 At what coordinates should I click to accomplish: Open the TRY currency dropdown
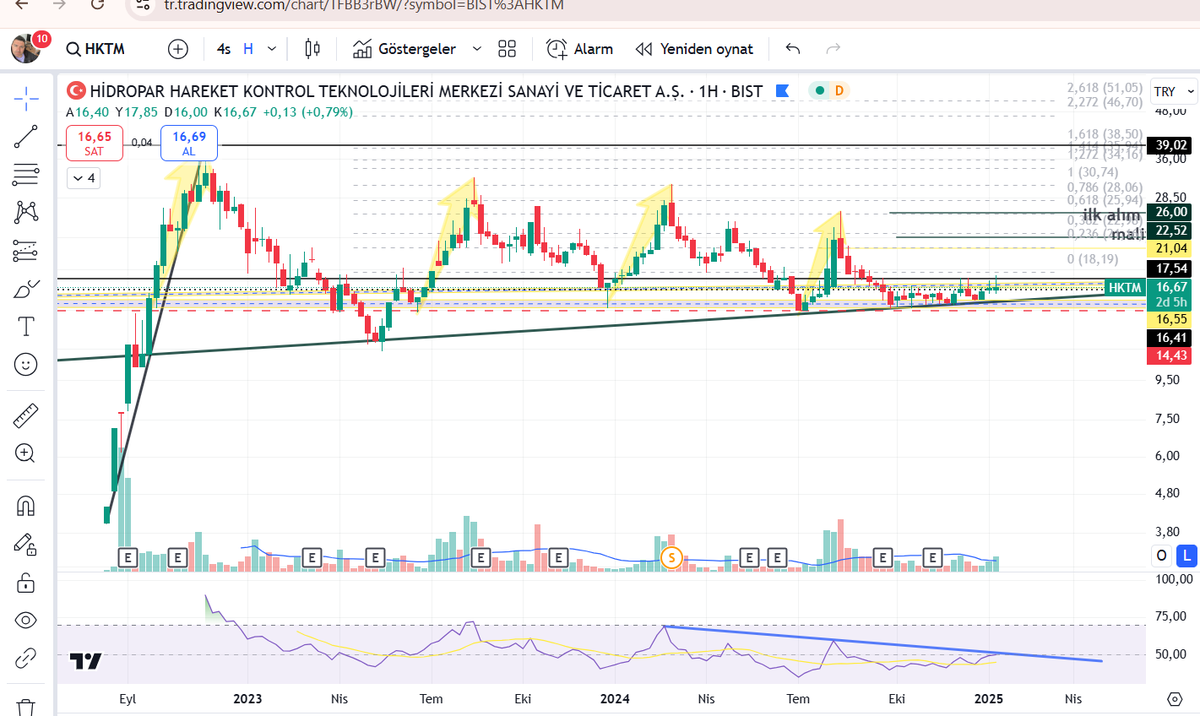click(1174, 91)
